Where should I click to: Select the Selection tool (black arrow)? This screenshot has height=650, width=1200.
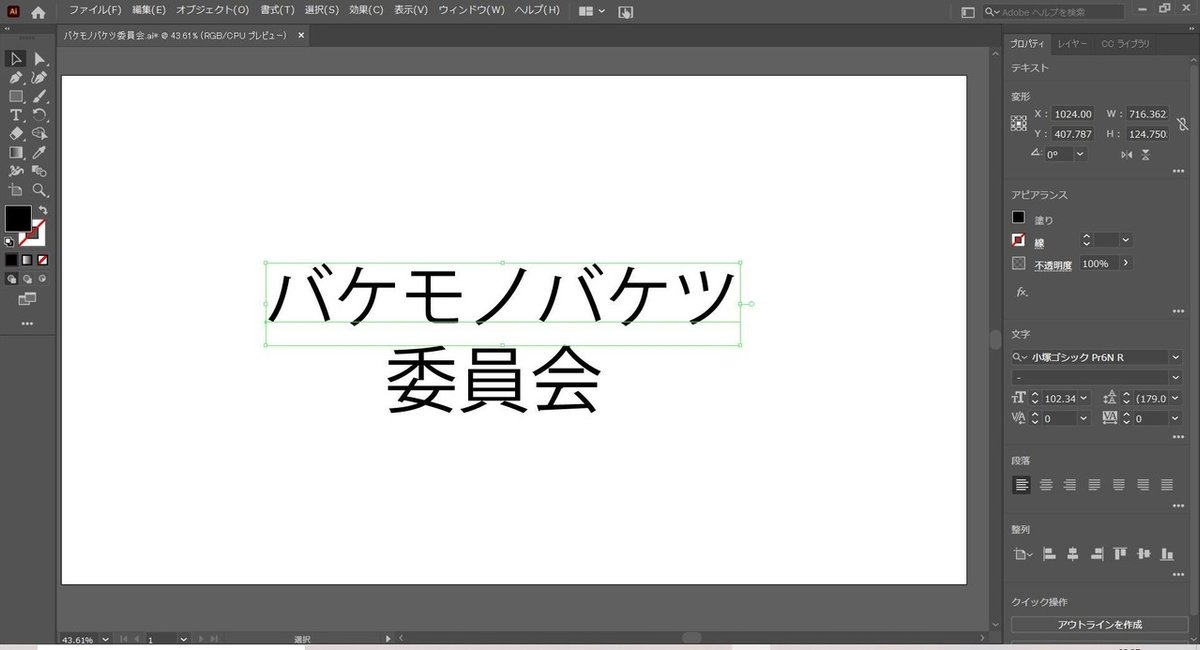16,59
